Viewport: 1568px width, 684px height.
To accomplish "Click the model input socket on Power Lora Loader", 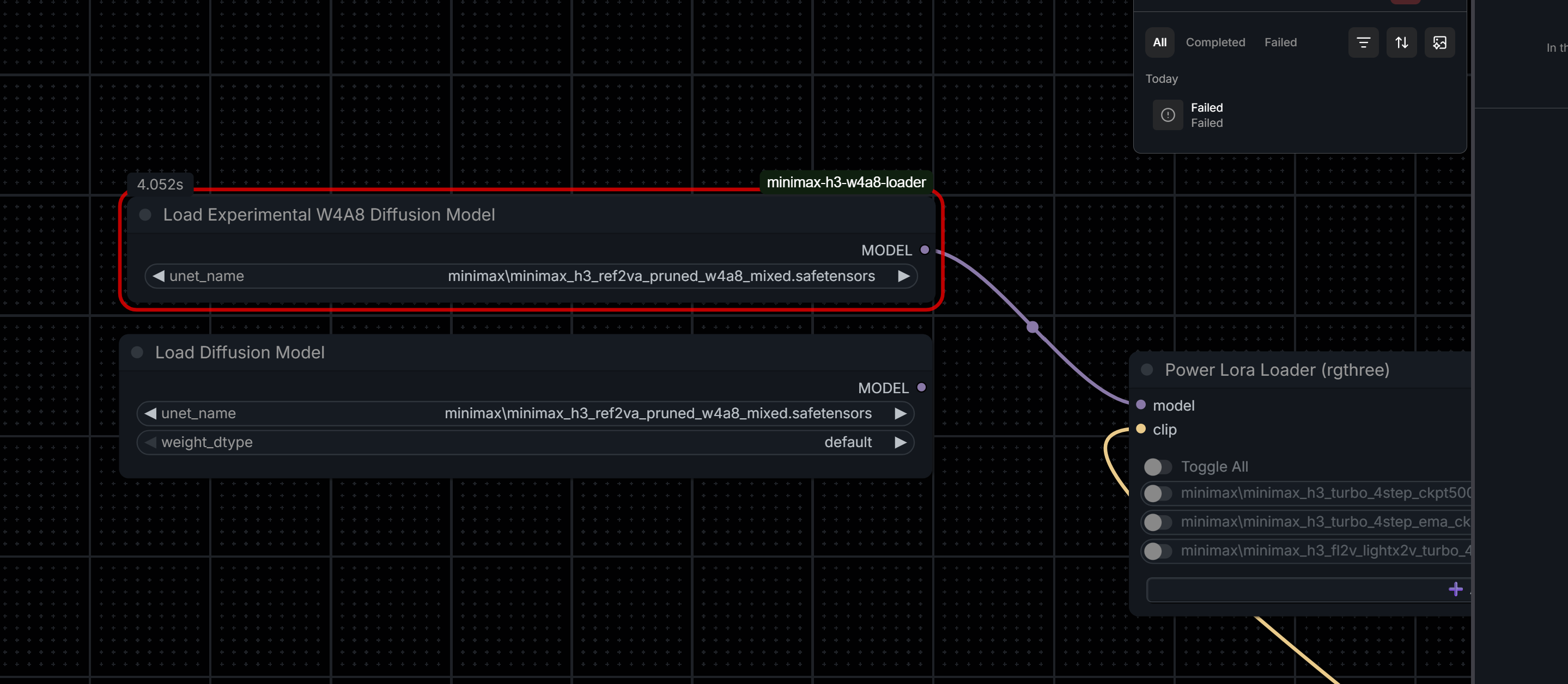I will (x=1141, y=405).
